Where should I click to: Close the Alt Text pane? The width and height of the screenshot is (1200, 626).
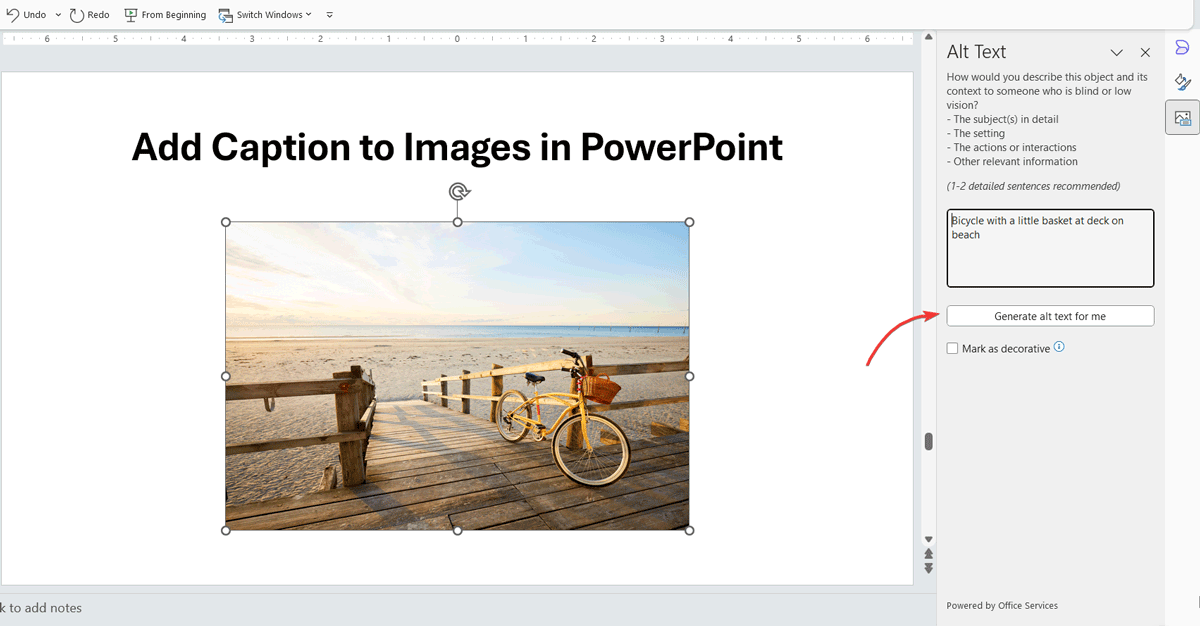[1145, 52]
